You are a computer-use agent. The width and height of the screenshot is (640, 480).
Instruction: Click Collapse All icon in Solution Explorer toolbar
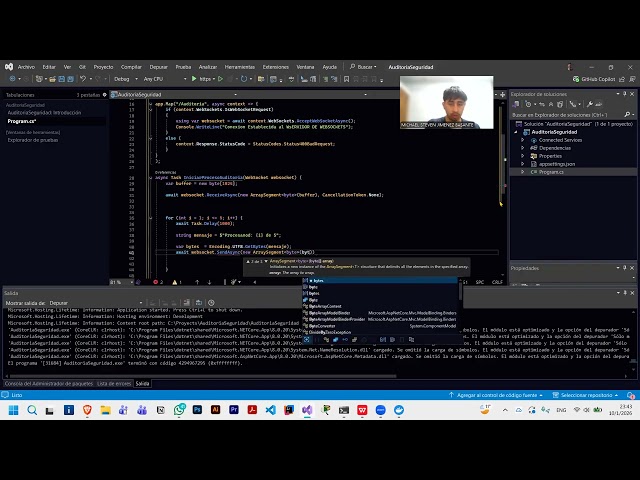pyautogui.click(x=551, y=104)
